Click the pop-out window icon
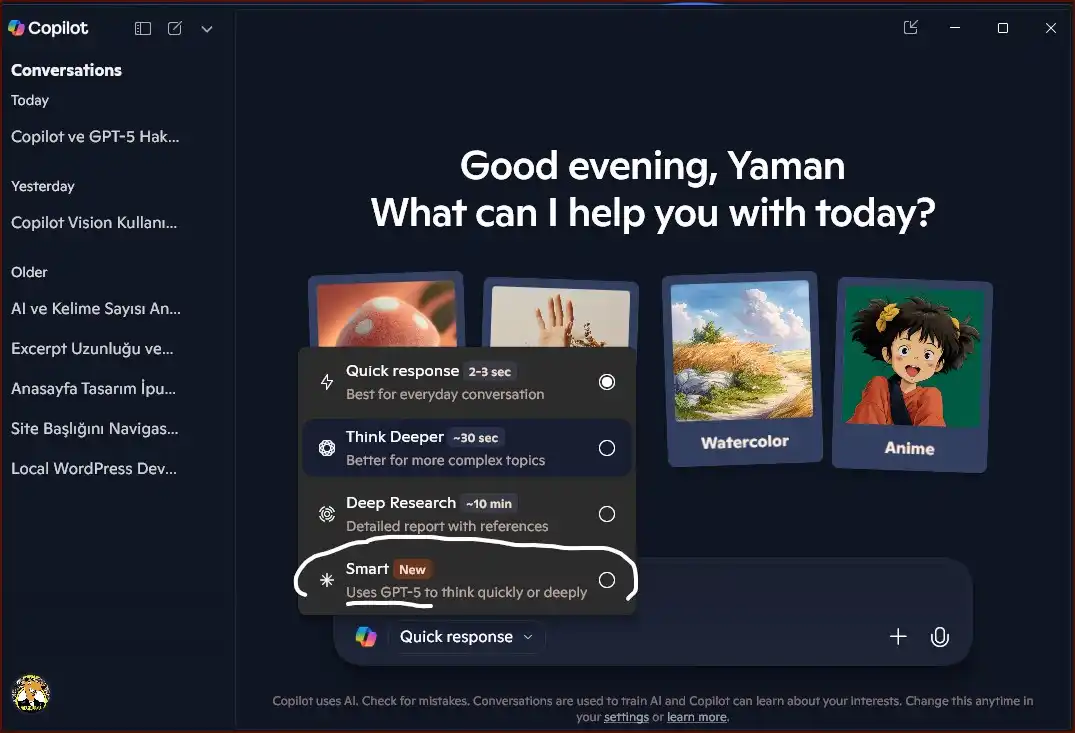The width and height of the screenshot is (1075, 733). click(910, 27)
